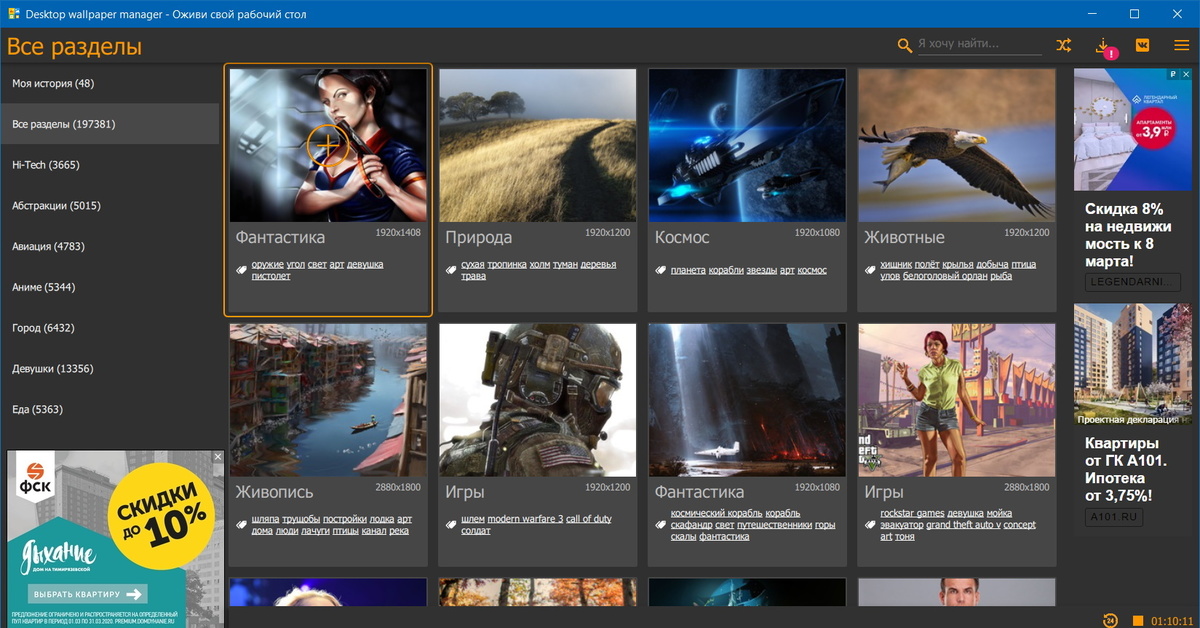Click the 'modern warfare 3' tag link
Image resolution: width=1200 pixels, height=628 pixels.
tap(525, 519)
